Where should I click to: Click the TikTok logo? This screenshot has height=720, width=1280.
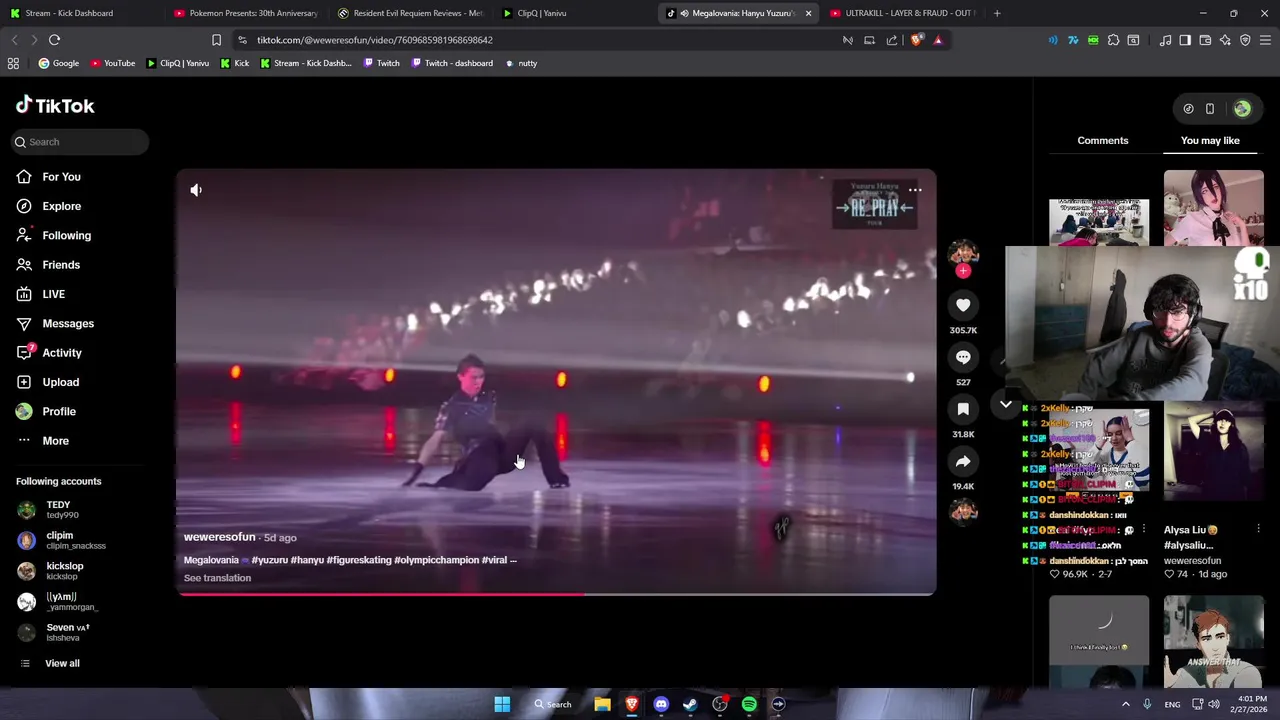[x=55, y=105]
